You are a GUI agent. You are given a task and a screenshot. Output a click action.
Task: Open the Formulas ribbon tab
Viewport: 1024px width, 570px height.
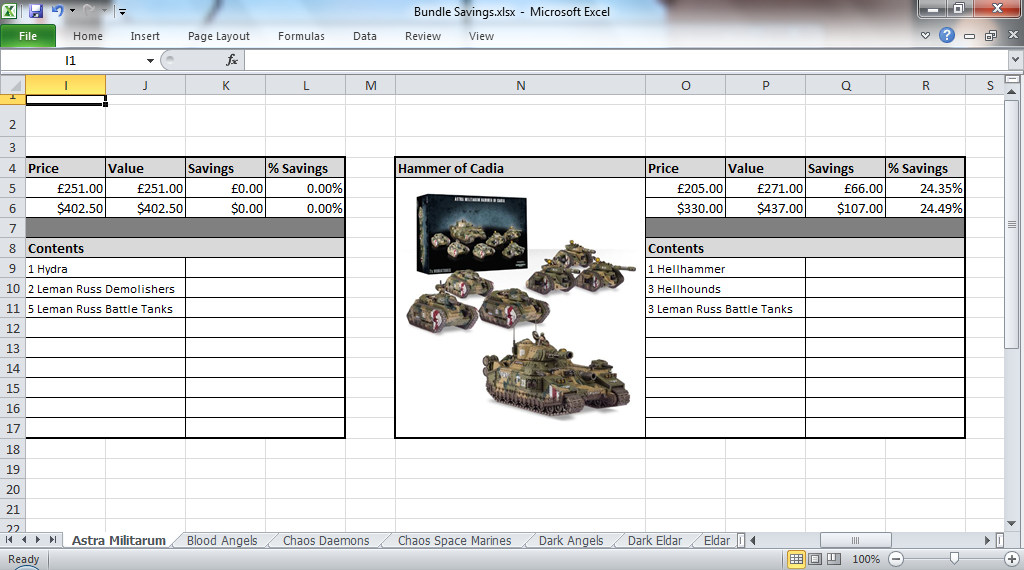[301, 36]
